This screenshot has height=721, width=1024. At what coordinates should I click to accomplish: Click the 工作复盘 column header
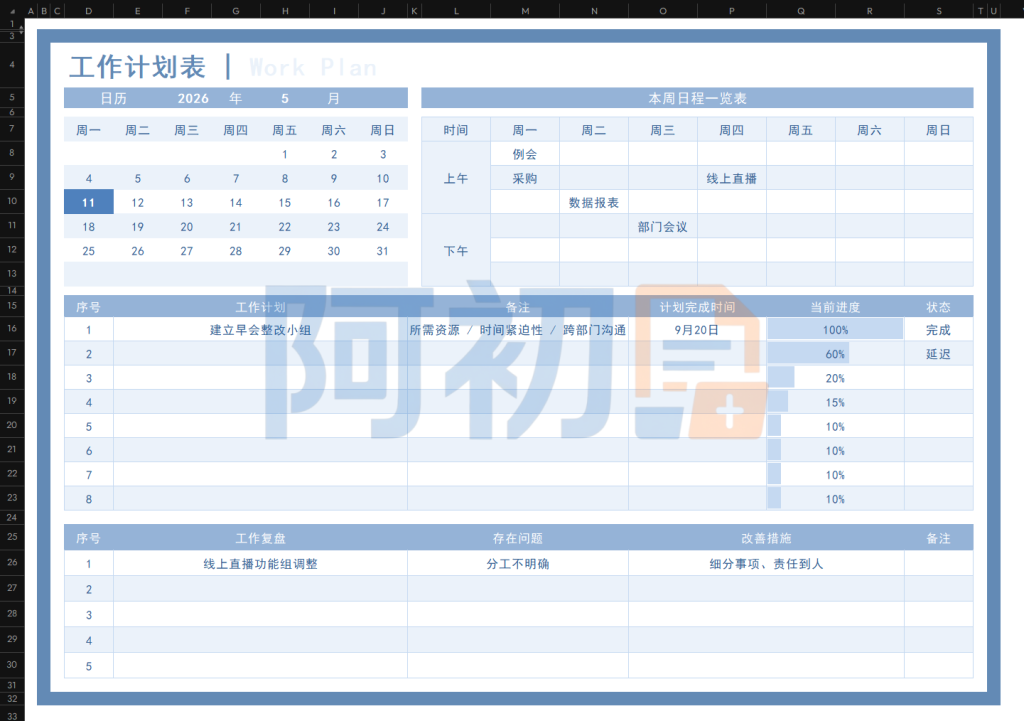pos(261,538)
